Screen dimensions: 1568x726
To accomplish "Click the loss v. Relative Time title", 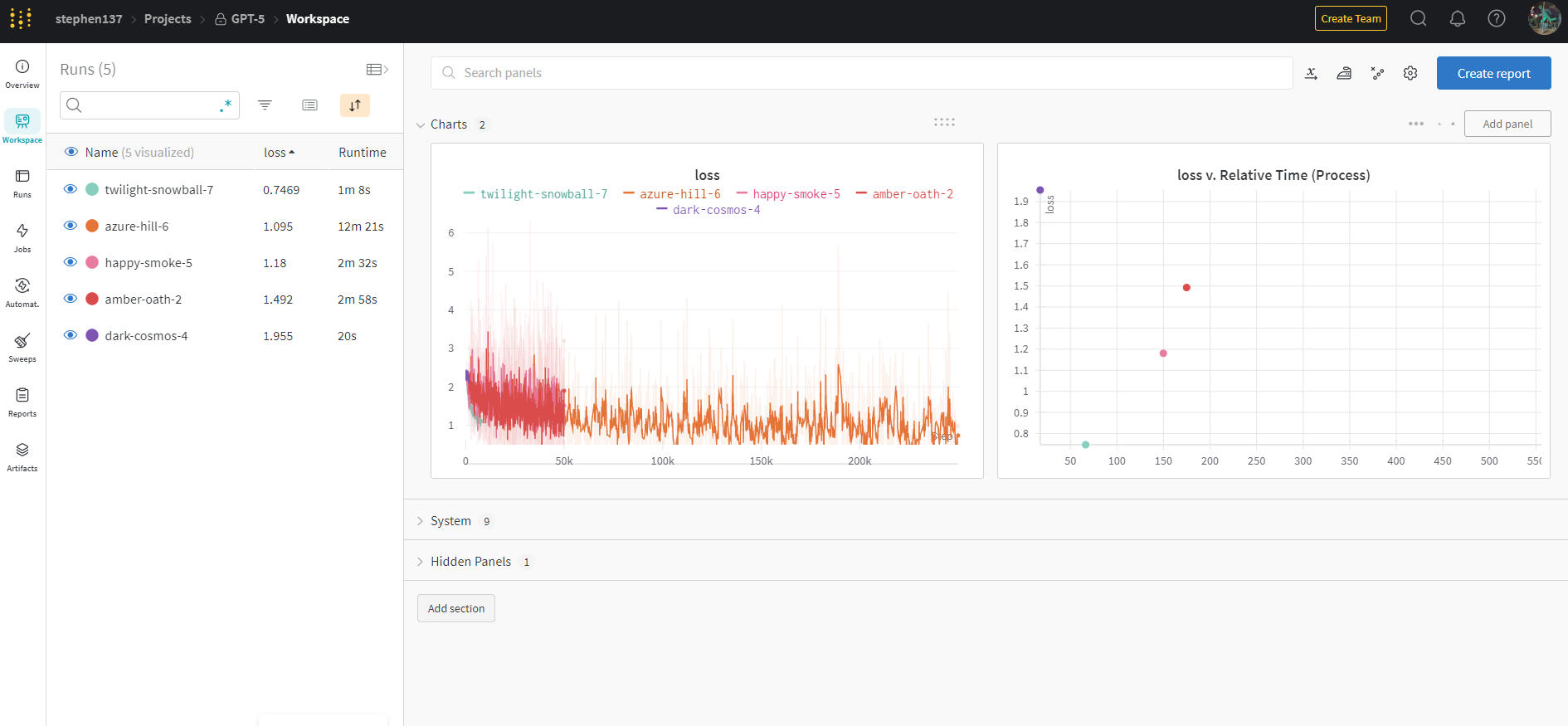I will coord(1273,175).
